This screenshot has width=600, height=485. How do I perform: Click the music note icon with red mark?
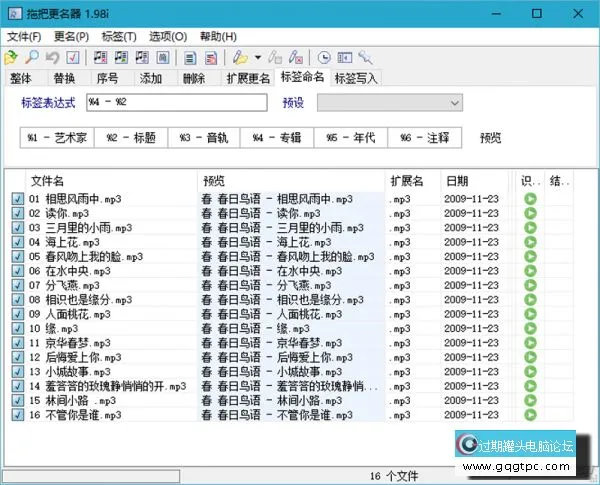click(x=100, y=57)
